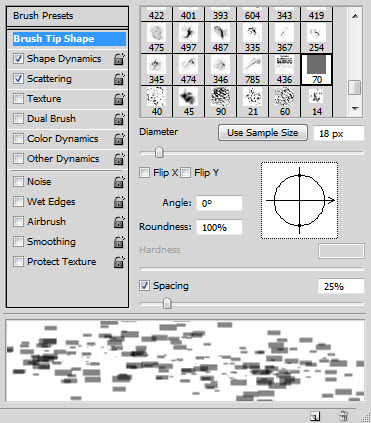This screenshot has width=371, height=423.
Task: Enable the Noise checkbox
Action: 18,182
